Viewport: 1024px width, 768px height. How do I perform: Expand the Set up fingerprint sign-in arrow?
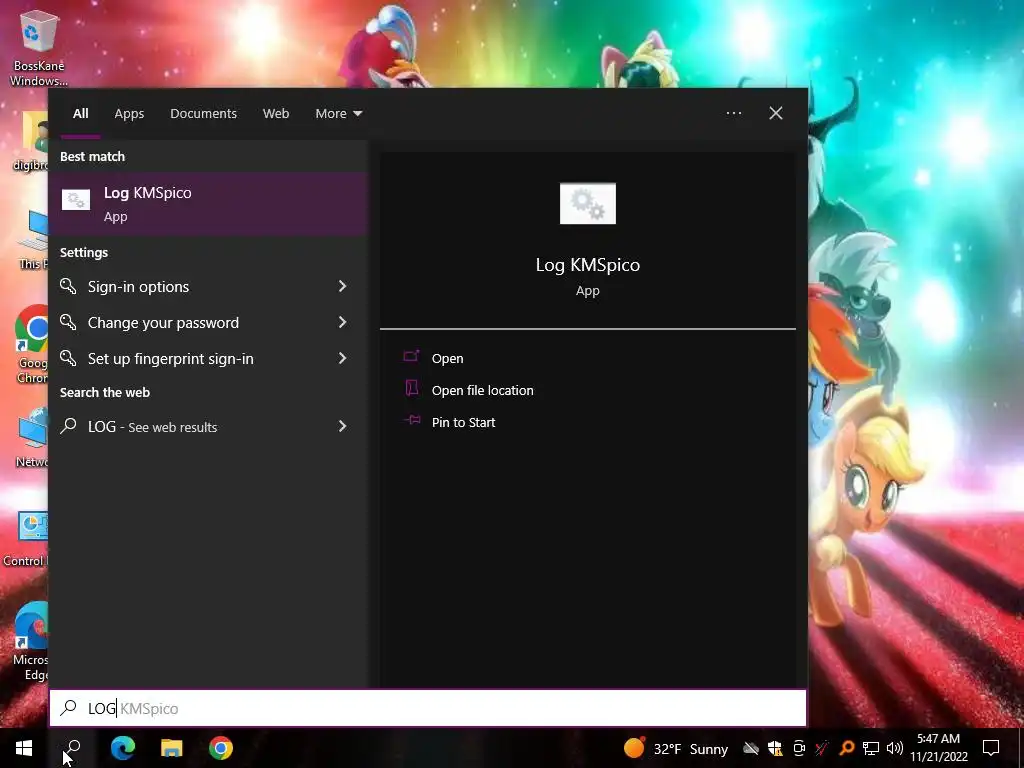pyautogui.click(x=342, y=358)
